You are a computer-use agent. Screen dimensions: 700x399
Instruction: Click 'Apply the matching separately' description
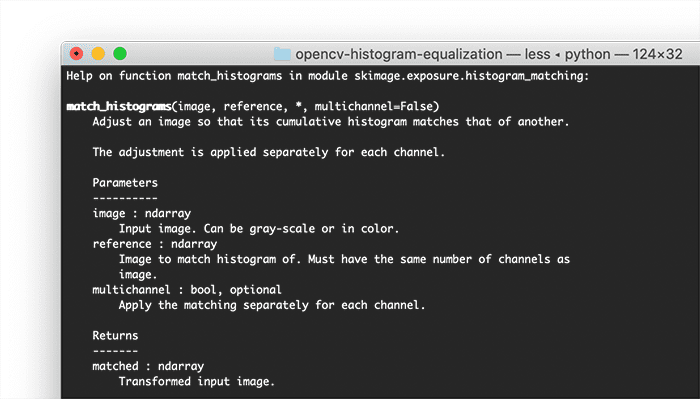point(272,305)
